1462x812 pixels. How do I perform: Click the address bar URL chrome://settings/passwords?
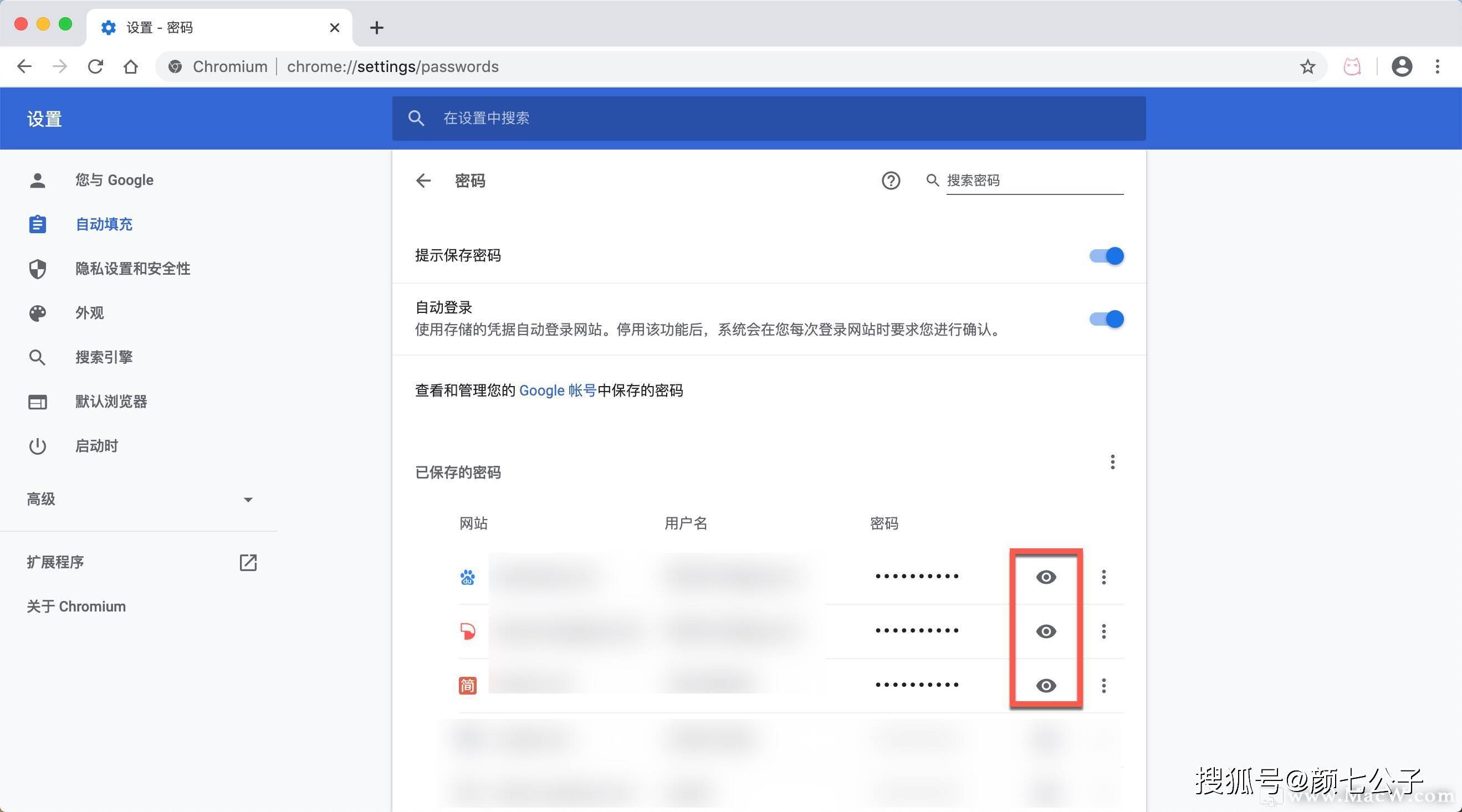pyautogui.click(x=393, y=67)
